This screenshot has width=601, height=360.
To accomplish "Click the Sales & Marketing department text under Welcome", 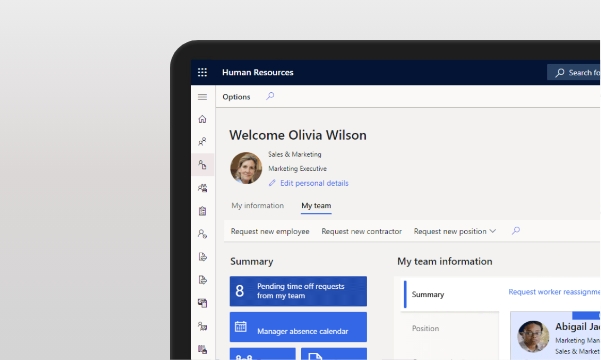I will click(x=295, y=154).
